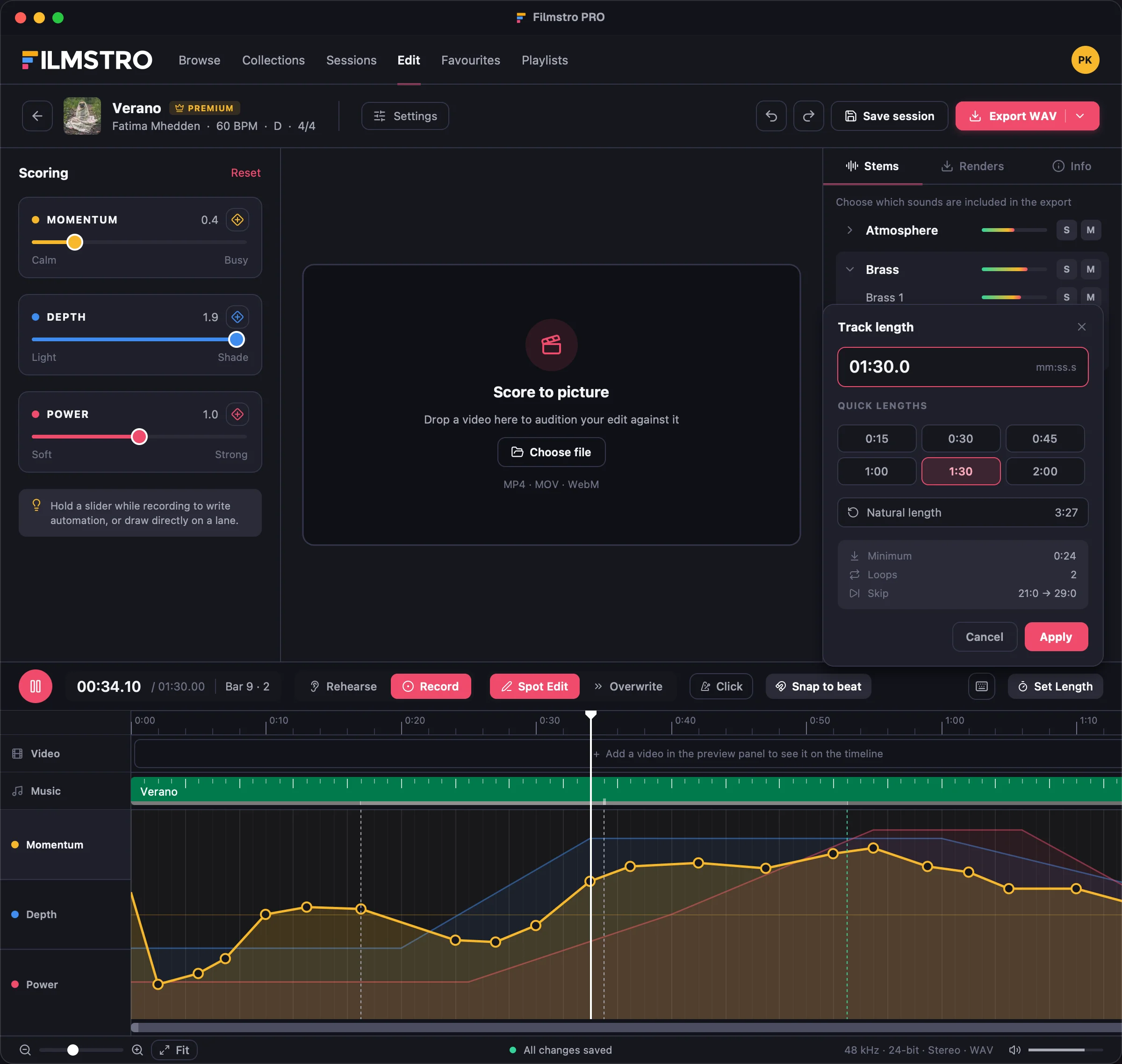This screenshot has height=1064, width=1122.
Task: Apply the track length
Action: click(1056, 637)
